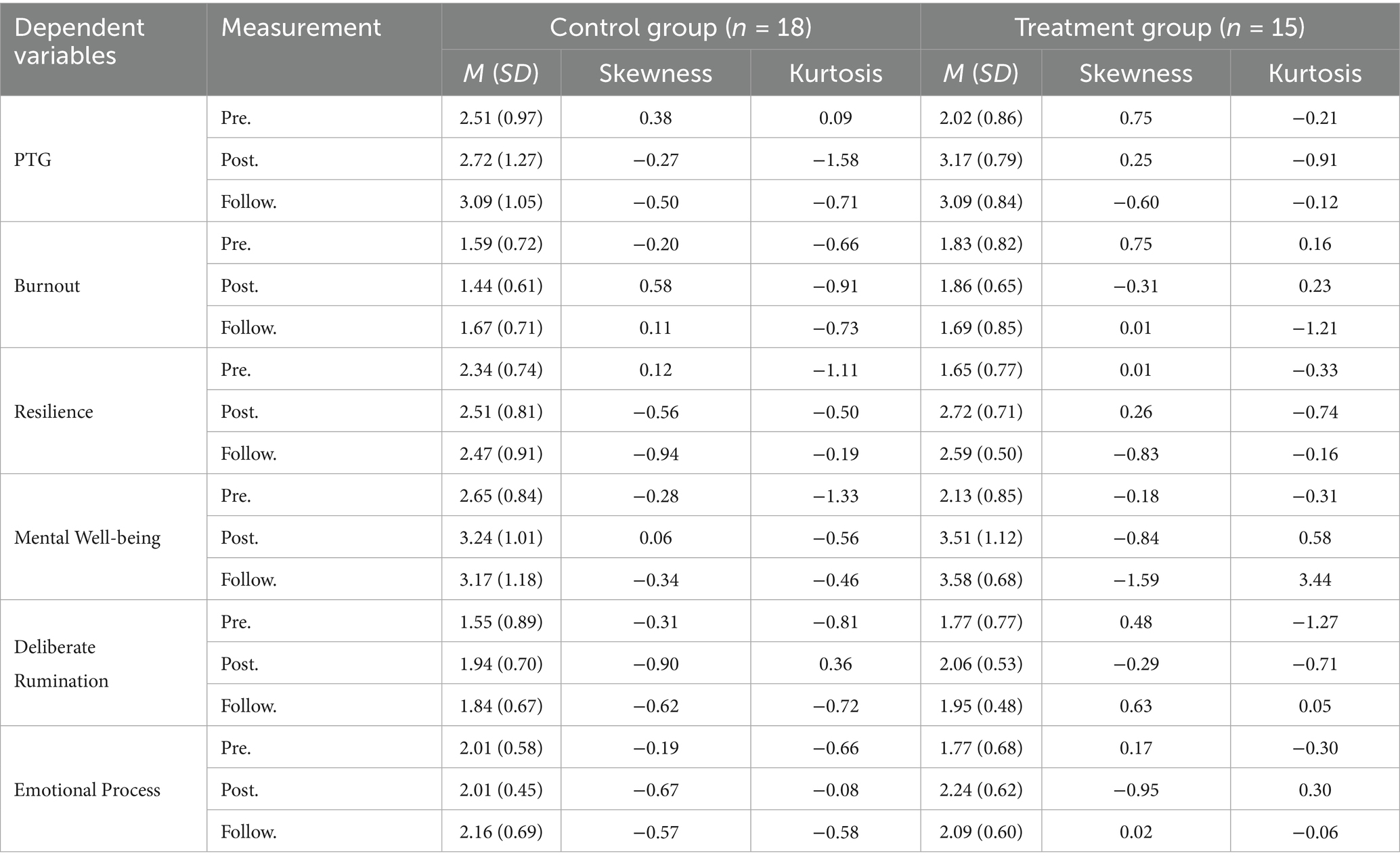Select the cell with value 2.16 (0.69)
The image size is (1400, 864).
coord(501,831)
